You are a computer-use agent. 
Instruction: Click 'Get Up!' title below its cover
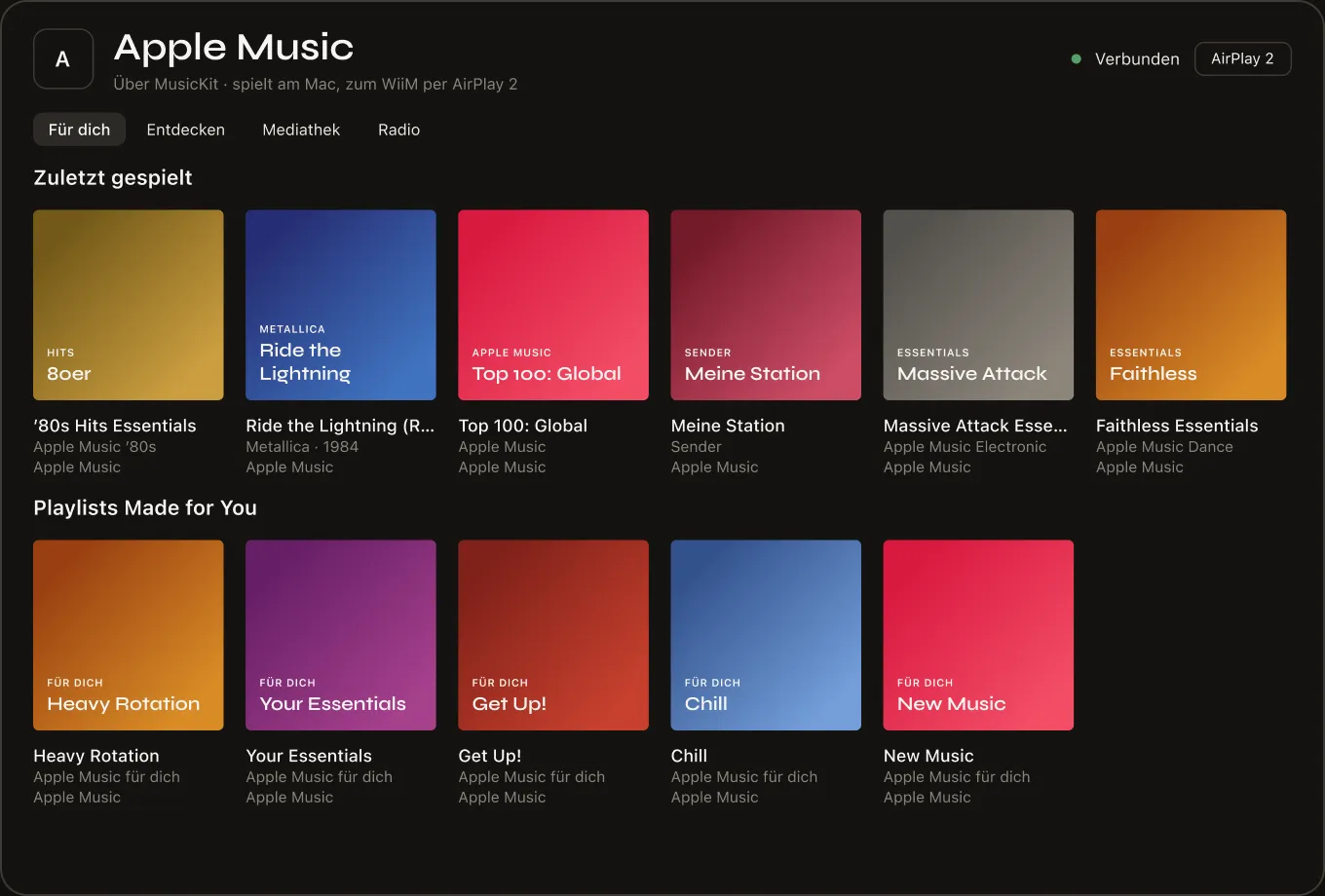tap(490, 756)
